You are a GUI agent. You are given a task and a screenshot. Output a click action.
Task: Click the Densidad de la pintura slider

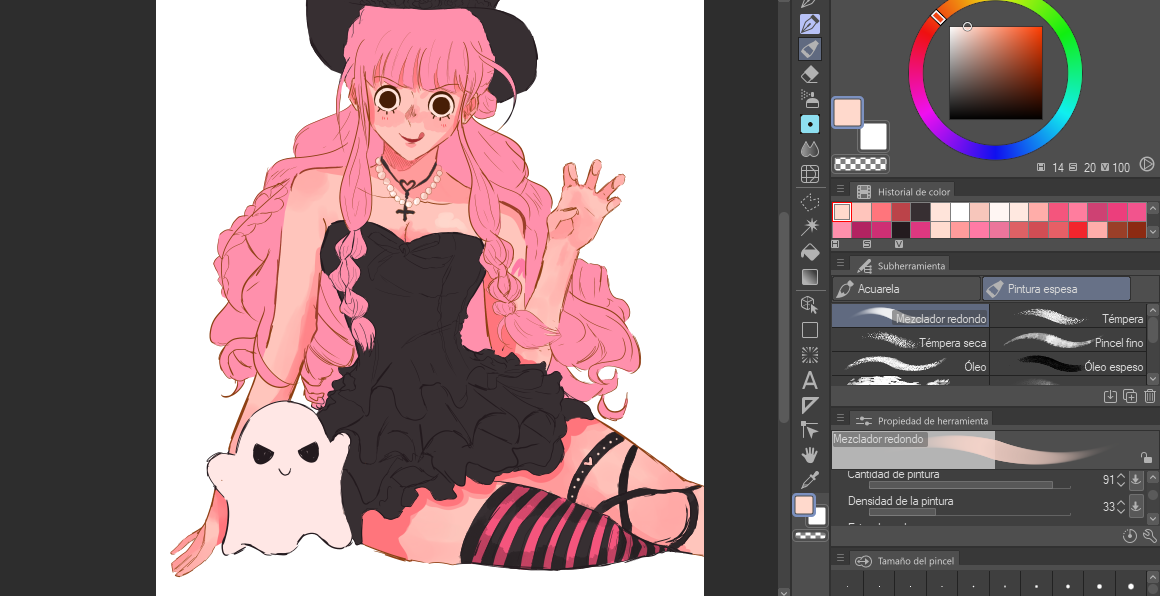pos(969,512)
